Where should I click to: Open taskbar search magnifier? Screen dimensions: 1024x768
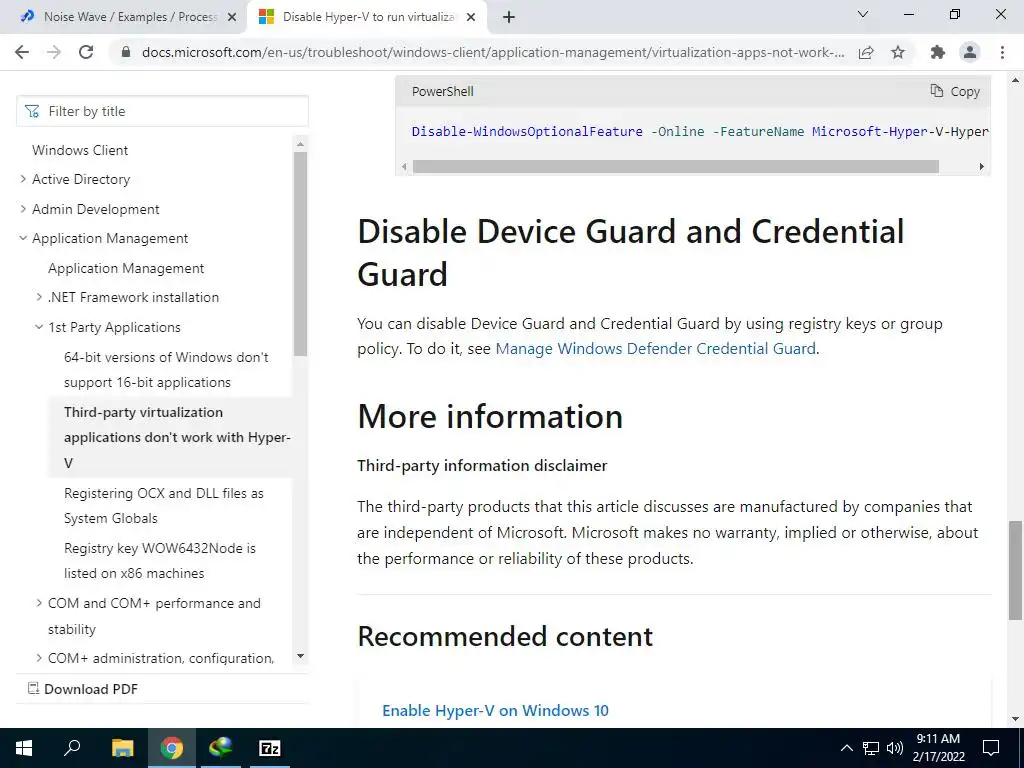pos(72,748)
